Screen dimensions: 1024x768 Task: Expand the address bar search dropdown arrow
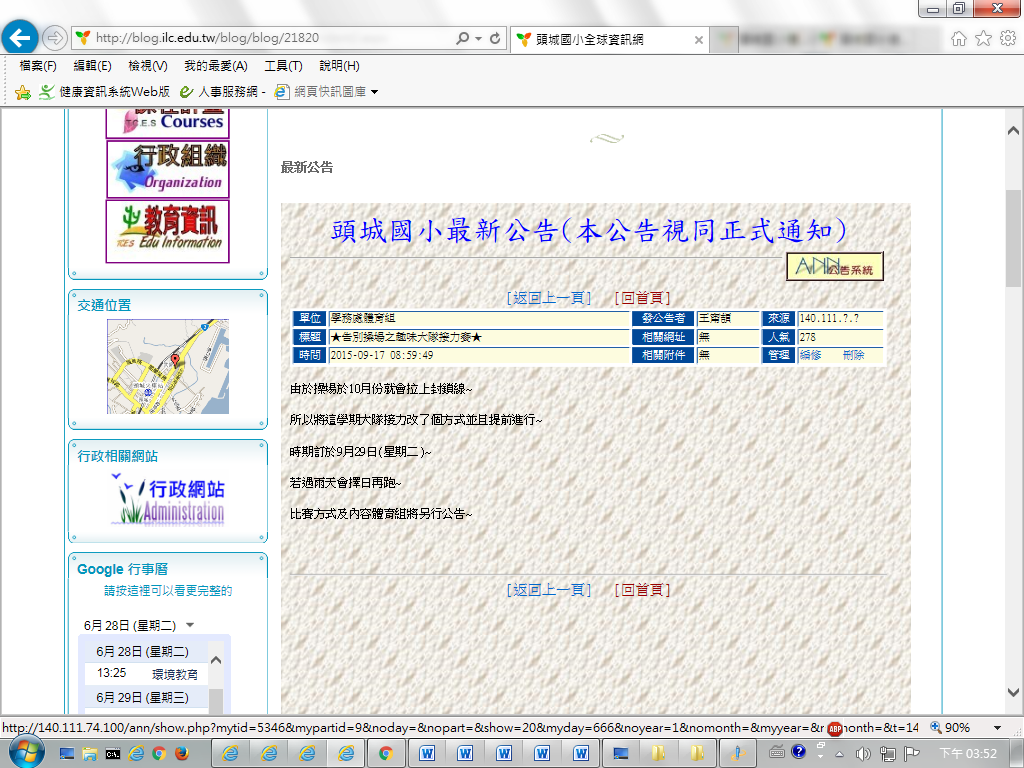click(478, 39)
